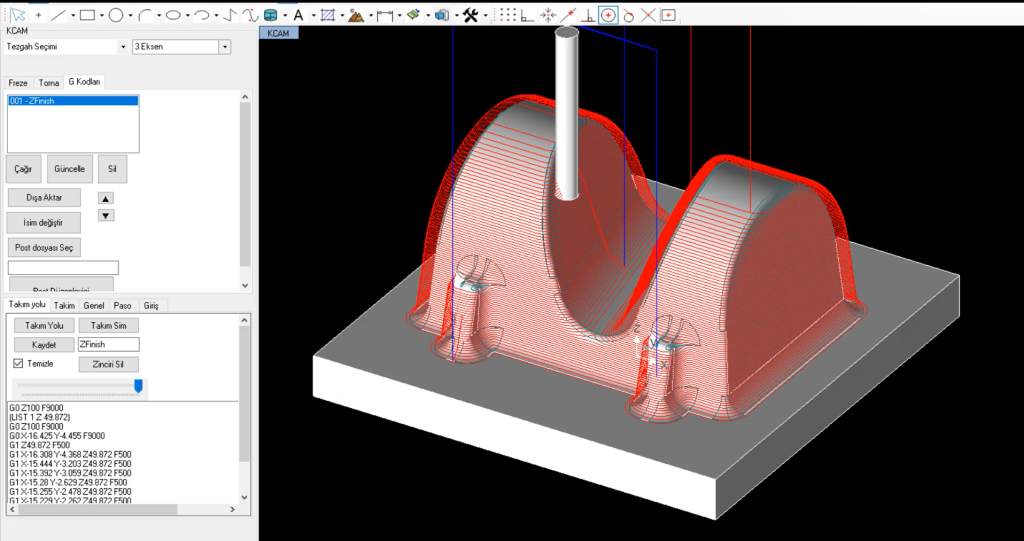Select 001 - ZFinish in the list
This screenshot has width=1024, height=541.
(73, 101)
